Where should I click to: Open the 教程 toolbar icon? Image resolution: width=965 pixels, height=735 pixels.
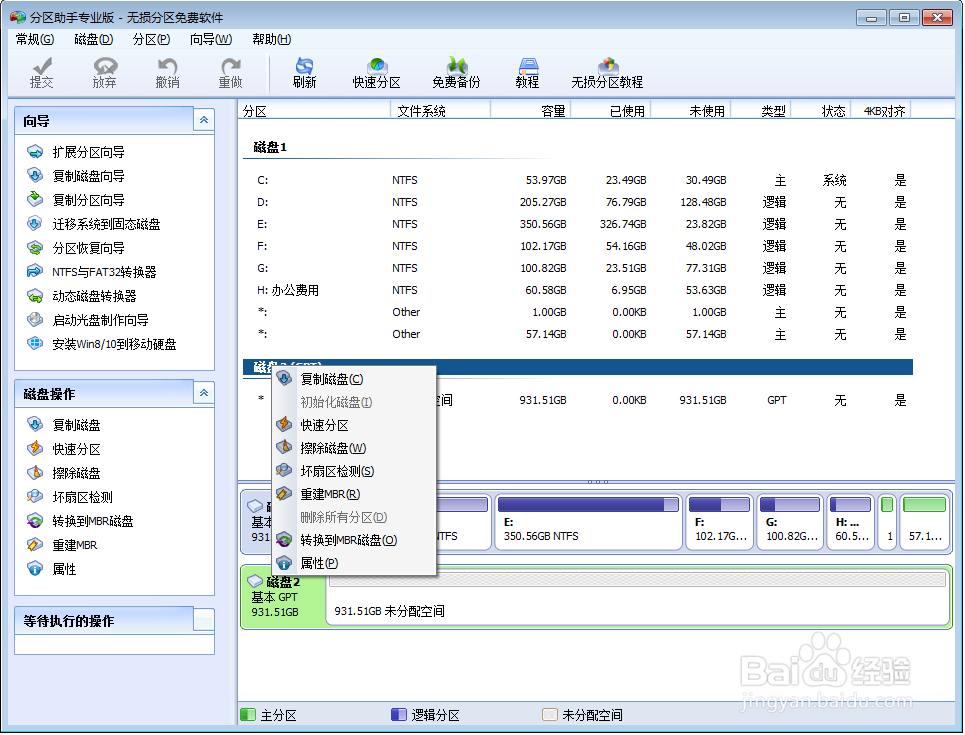(527, 72)
